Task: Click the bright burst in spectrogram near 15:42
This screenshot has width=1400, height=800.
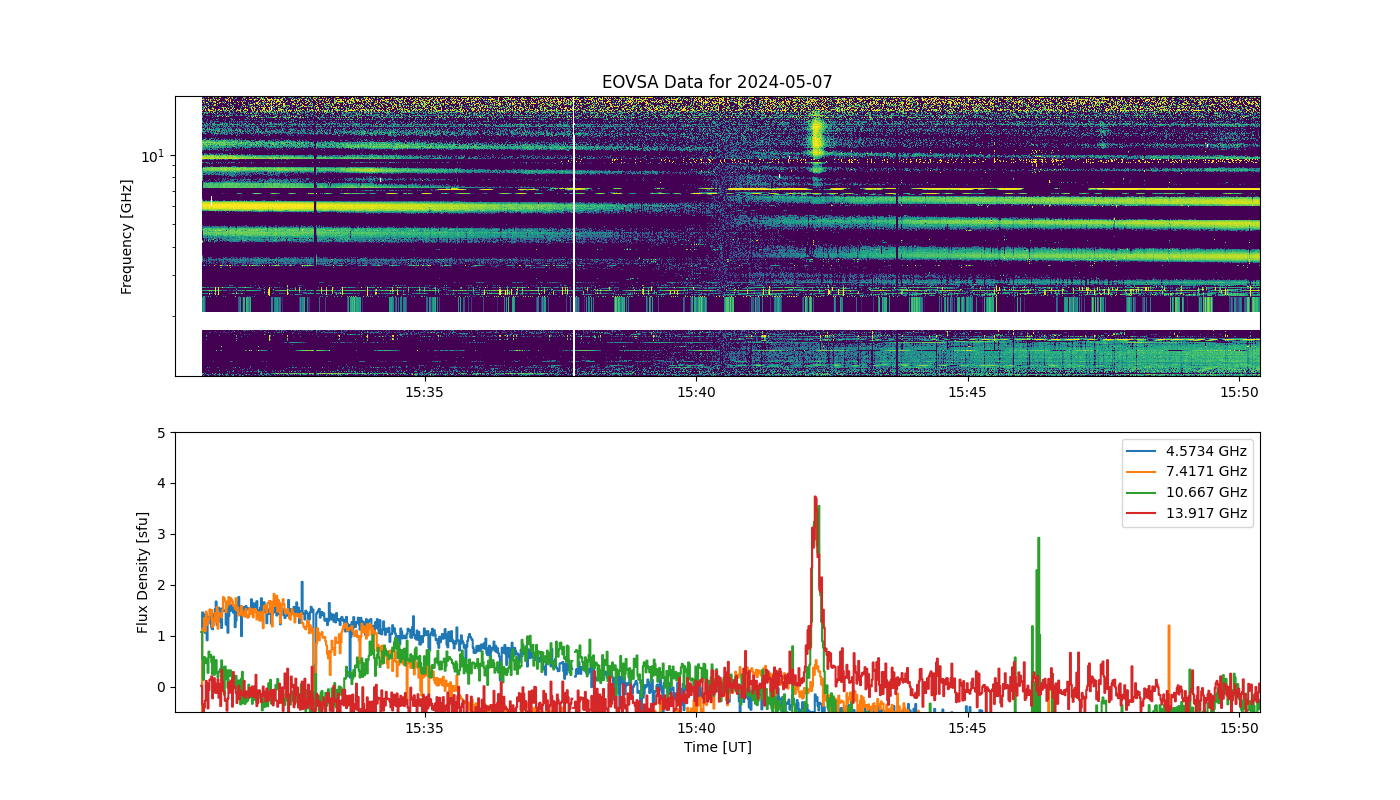Action: [817, 140]
